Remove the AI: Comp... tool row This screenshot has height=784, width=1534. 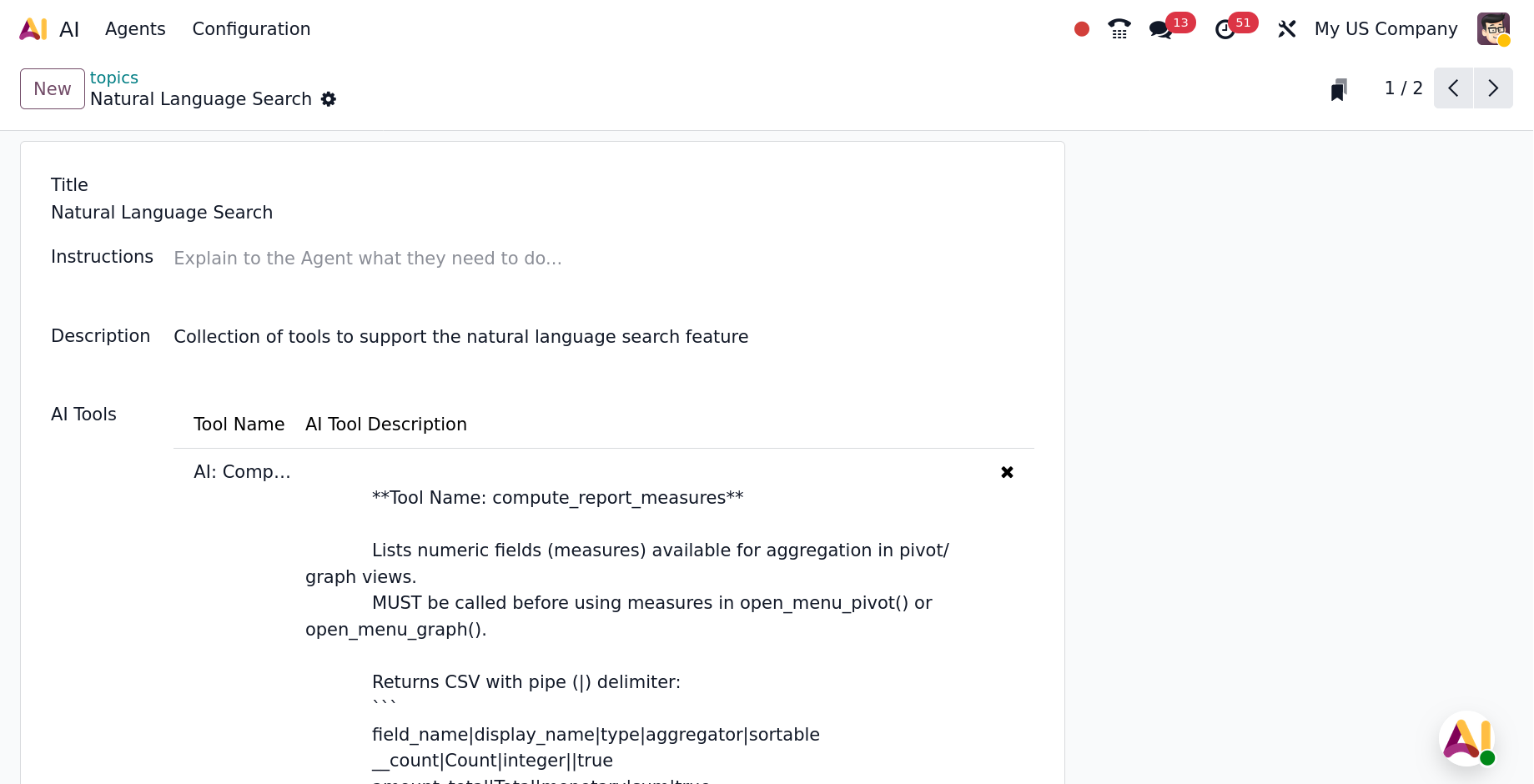tap(1007, 472)
